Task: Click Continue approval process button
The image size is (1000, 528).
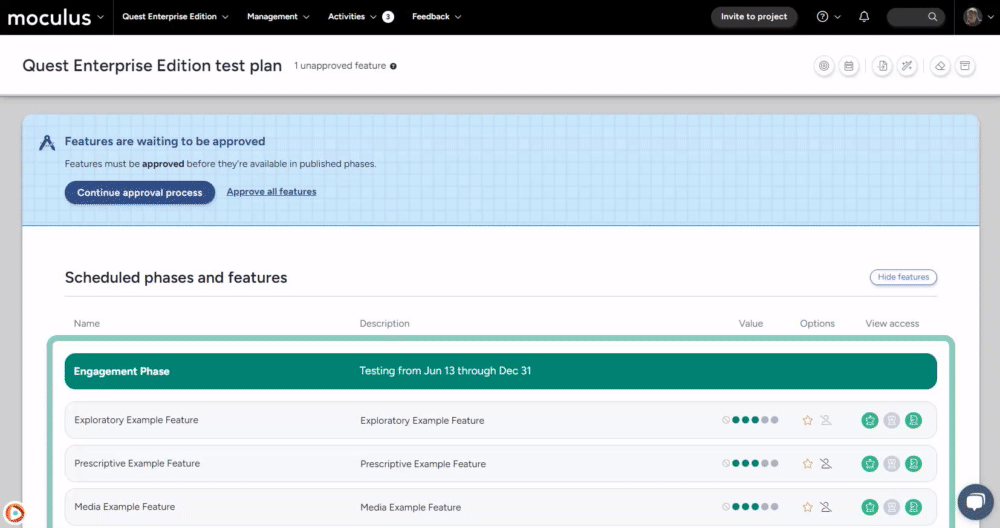Action: pyautogui.click(x=140, y=192)
